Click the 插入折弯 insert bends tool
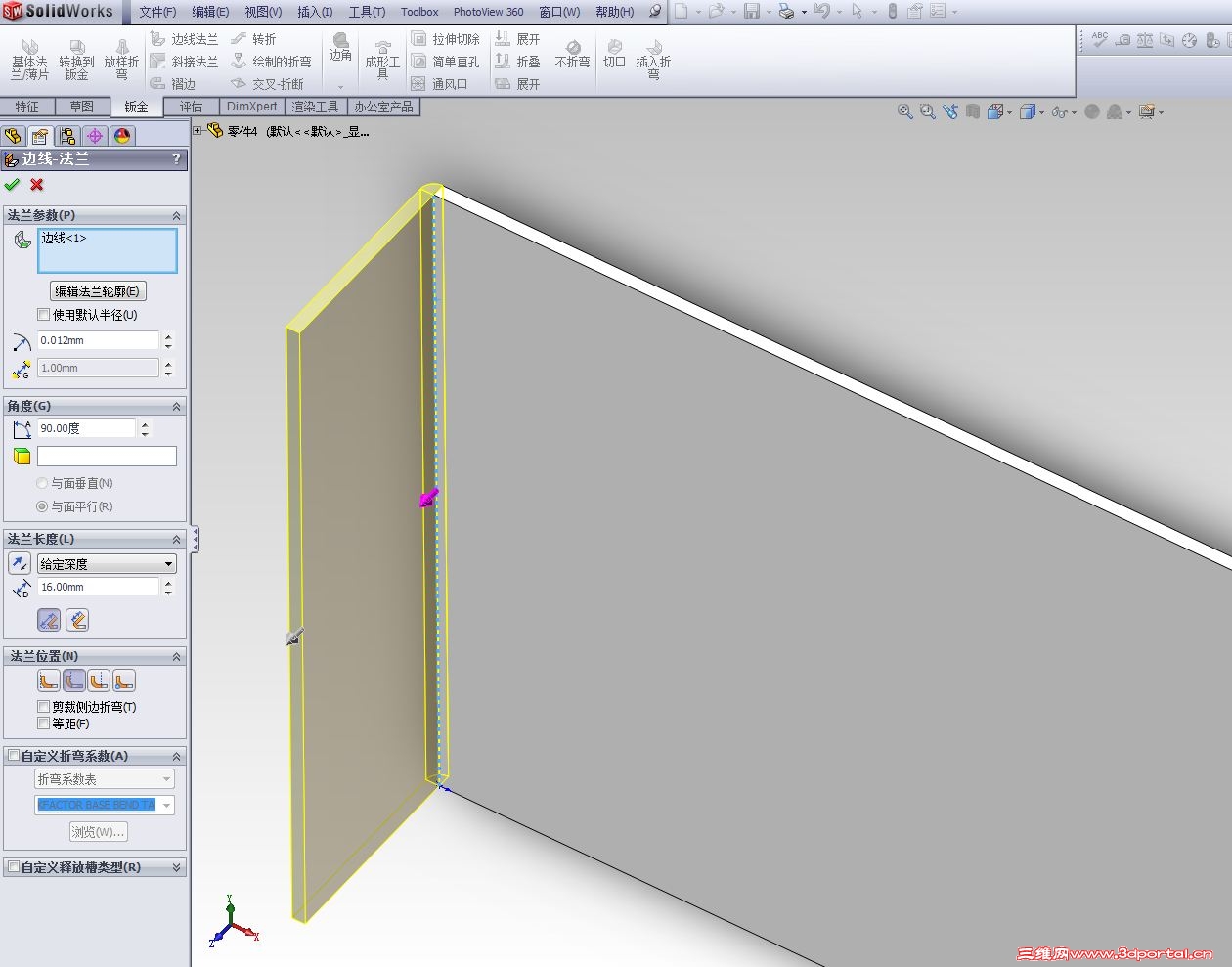The height and width of the screenshot is (967, 1232). tap(653, 60)
